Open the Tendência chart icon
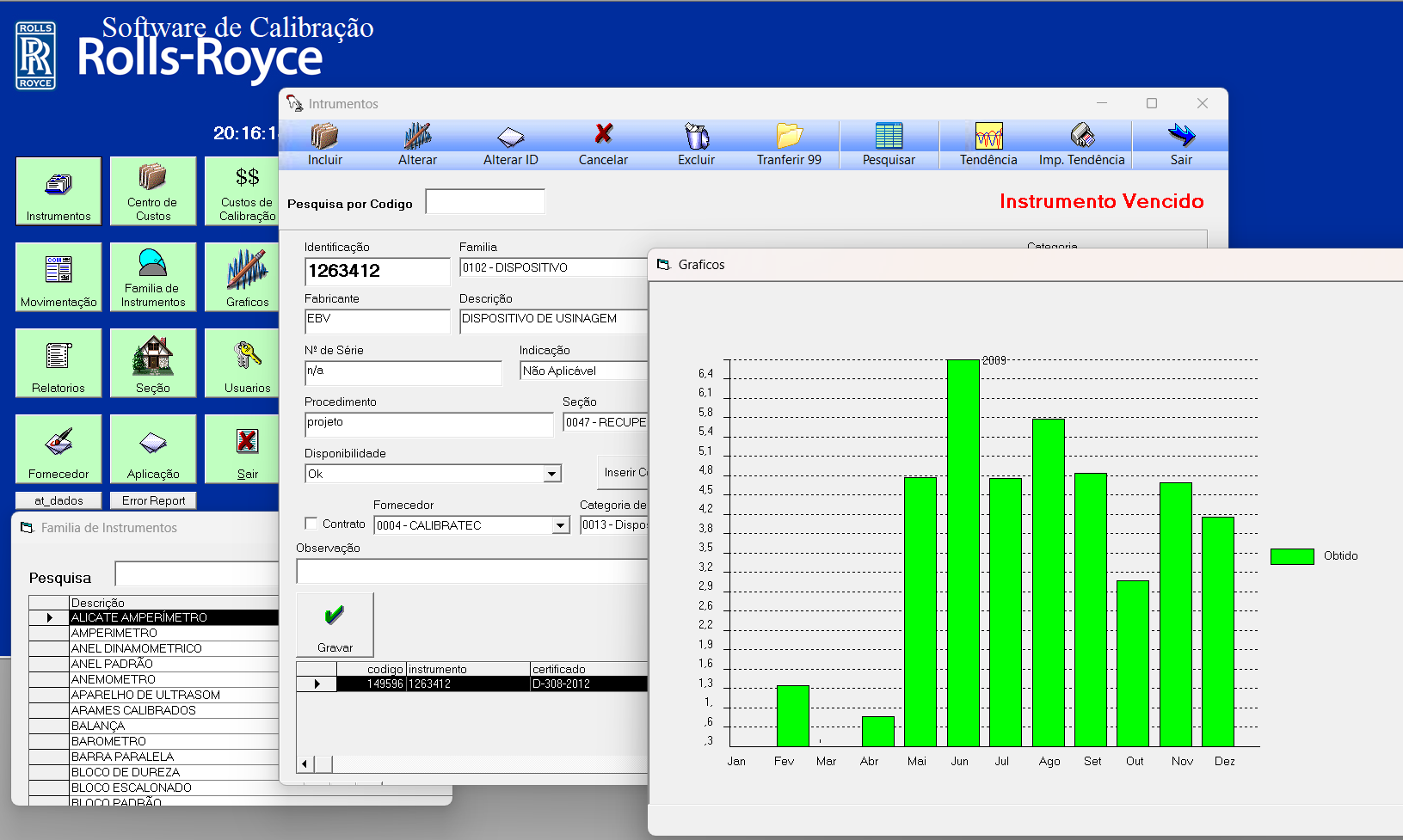The height and width of the screenshot is (840, 1403). pyautogui.click(x=988, y=137)
